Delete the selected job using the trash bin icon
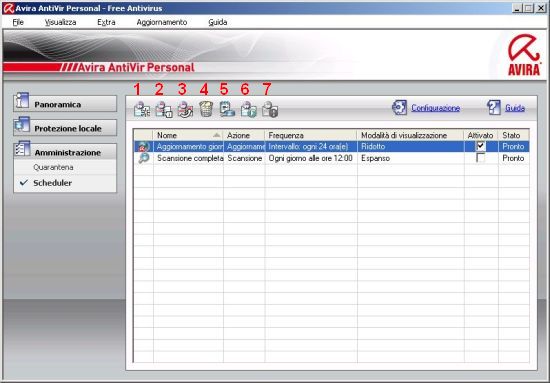 click(x=206, y=109)
